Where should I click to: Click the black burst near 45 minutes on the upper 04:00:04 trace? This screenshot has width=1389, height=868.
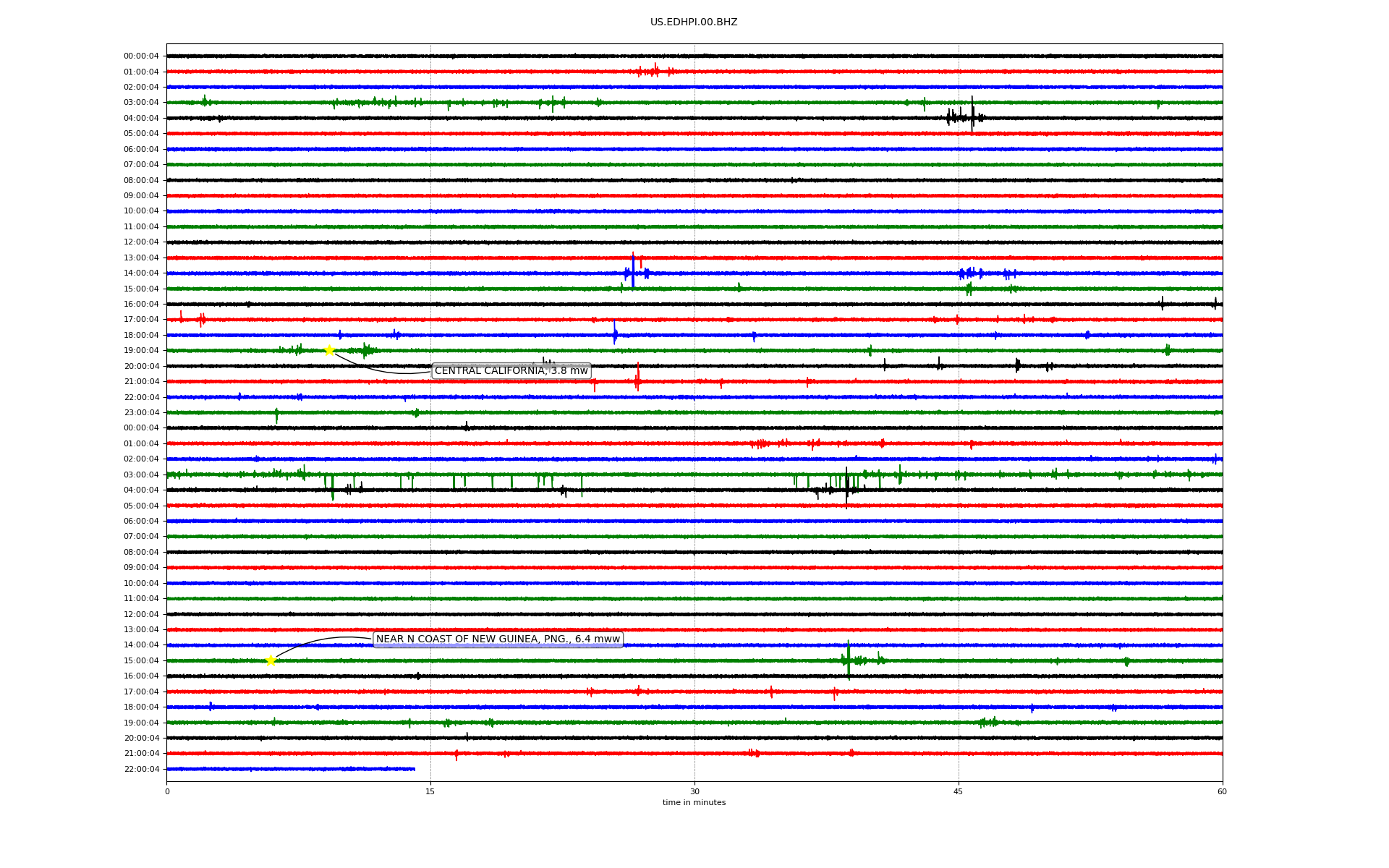click(966, 116)
